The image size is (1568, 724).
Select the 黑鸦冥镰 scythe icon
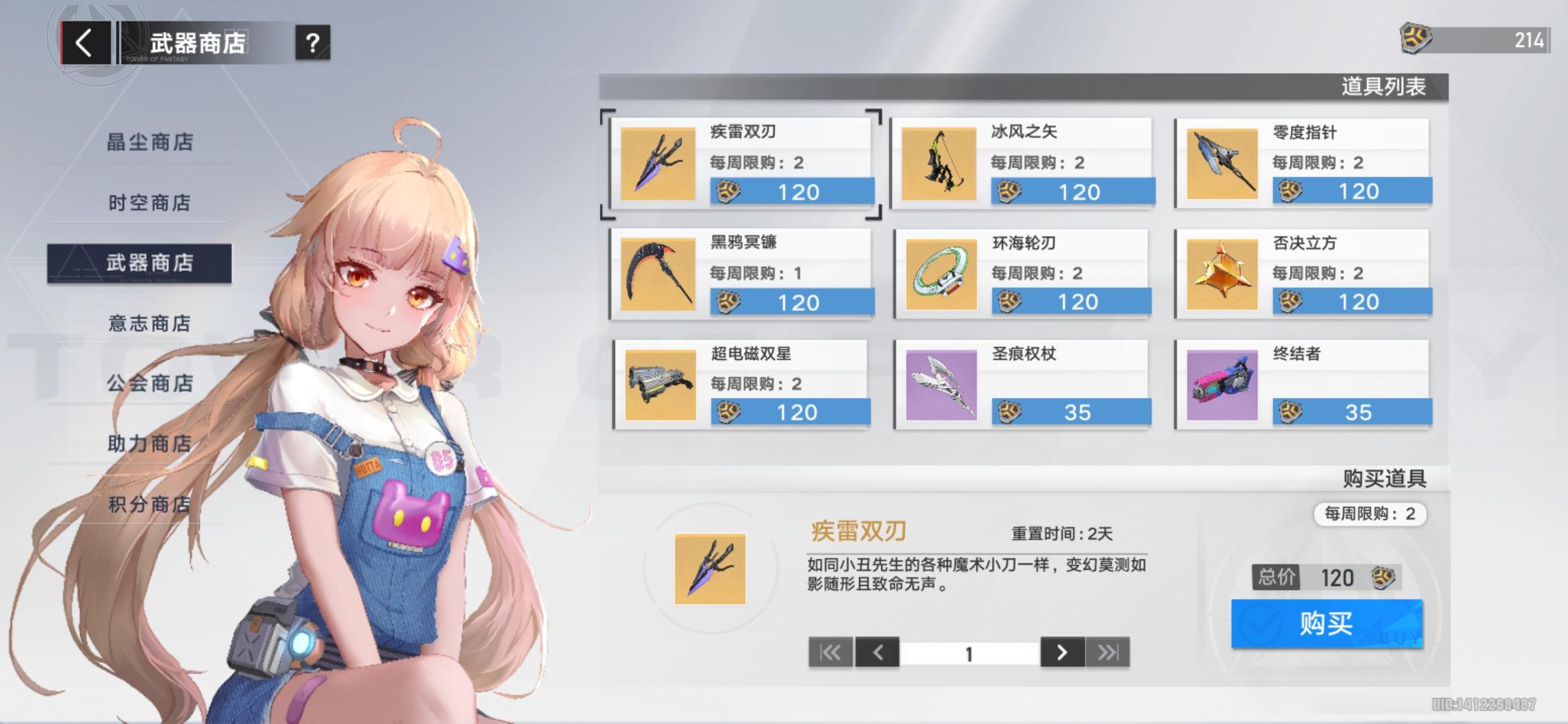tap(657, 274)
